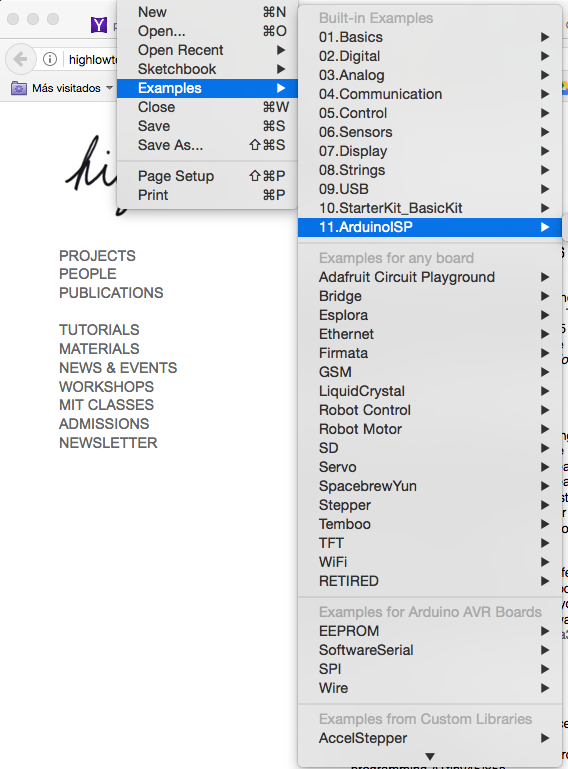Select 09.USB examples entry
568x769 pixels.
pos(430,189)
